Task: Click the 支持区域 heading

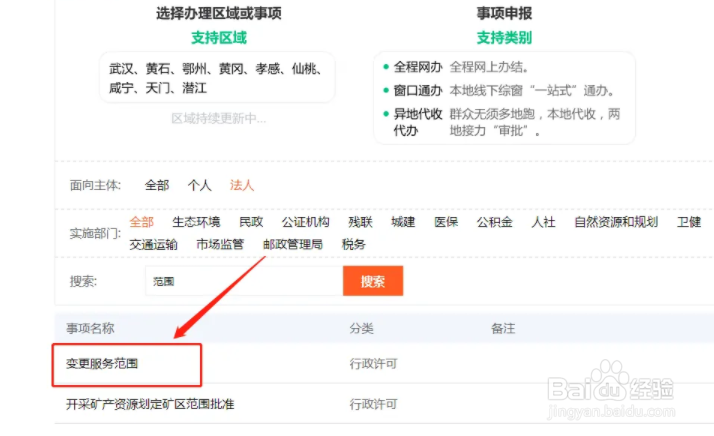Action: coord(219,37)
